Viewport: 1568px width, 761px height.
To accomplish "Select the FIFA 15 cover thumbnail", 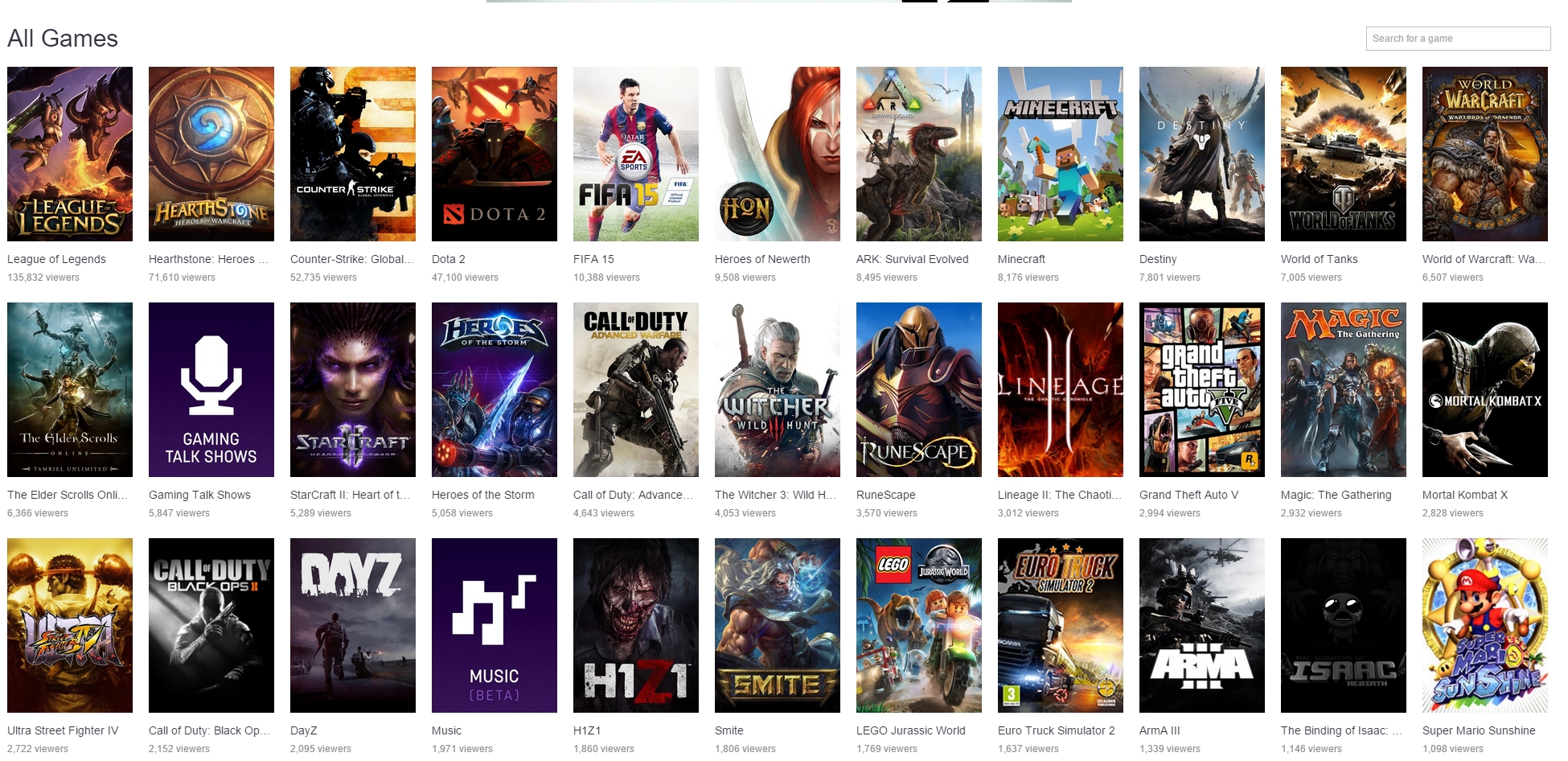I will pos(636,154).
